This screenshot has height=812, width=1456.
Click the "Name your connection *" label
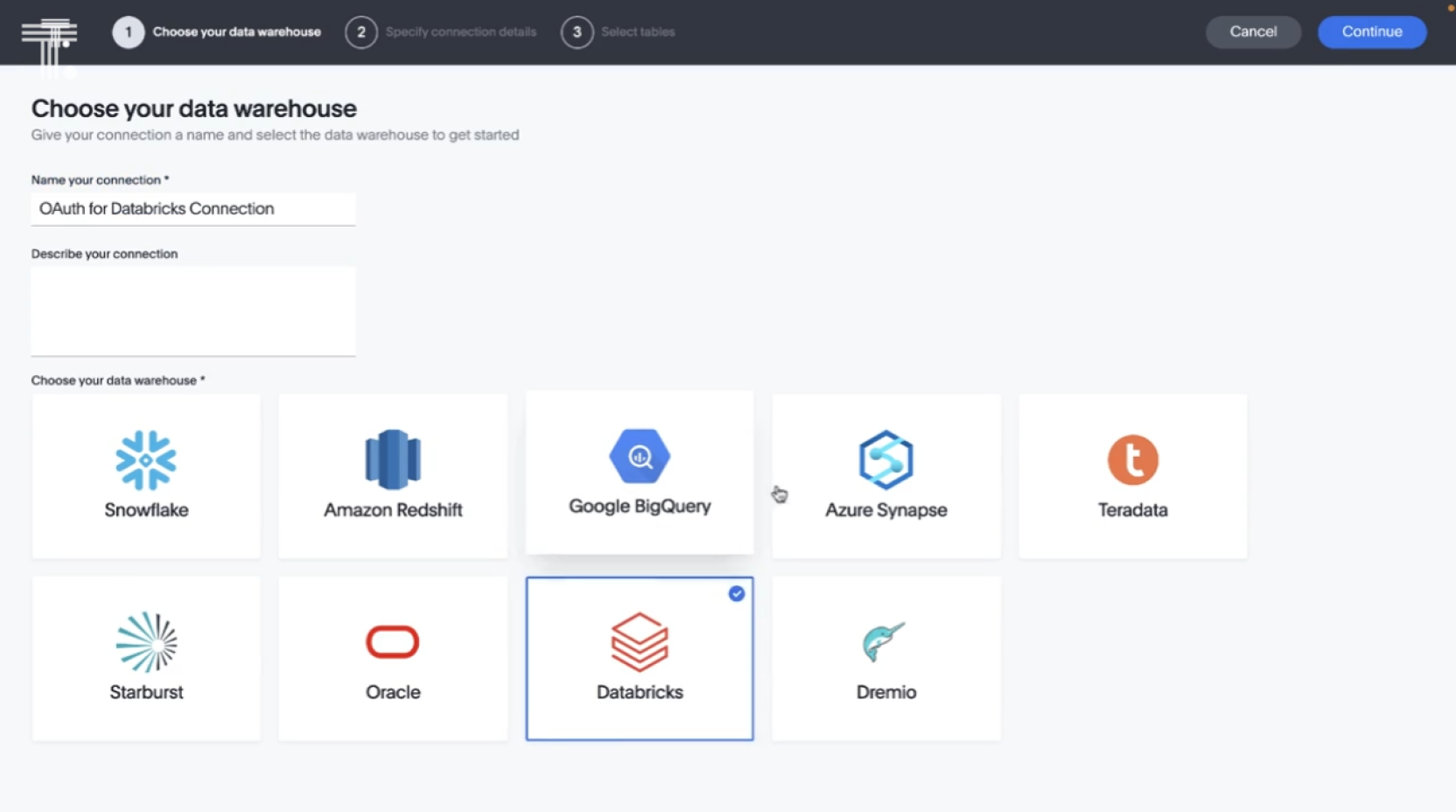point(101,180)
